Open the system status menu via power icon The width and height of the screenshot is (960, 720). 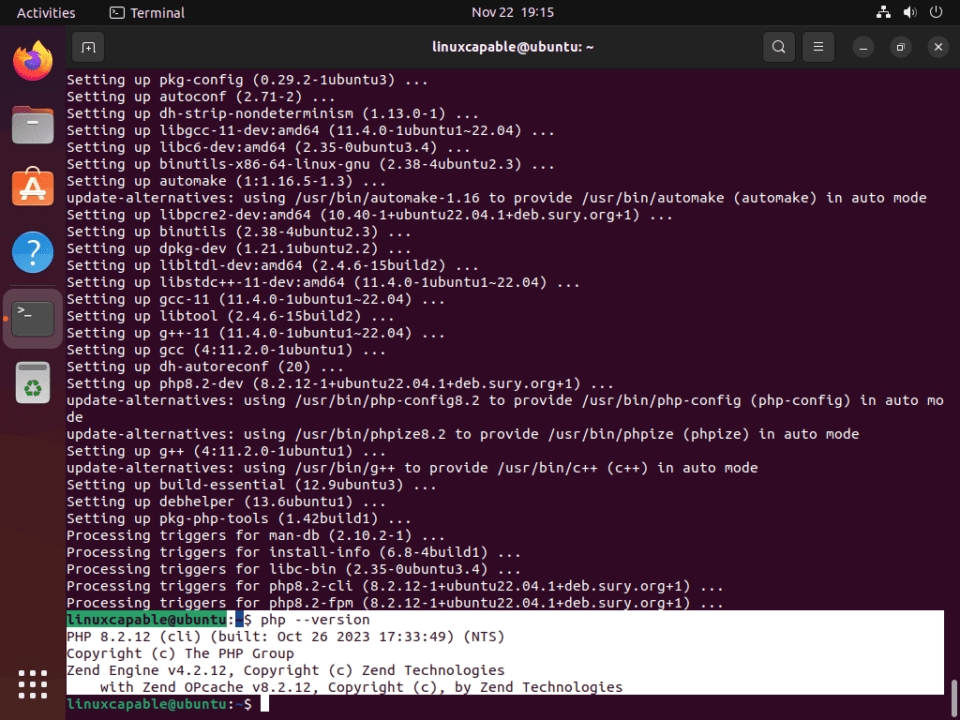coord(934,12)
